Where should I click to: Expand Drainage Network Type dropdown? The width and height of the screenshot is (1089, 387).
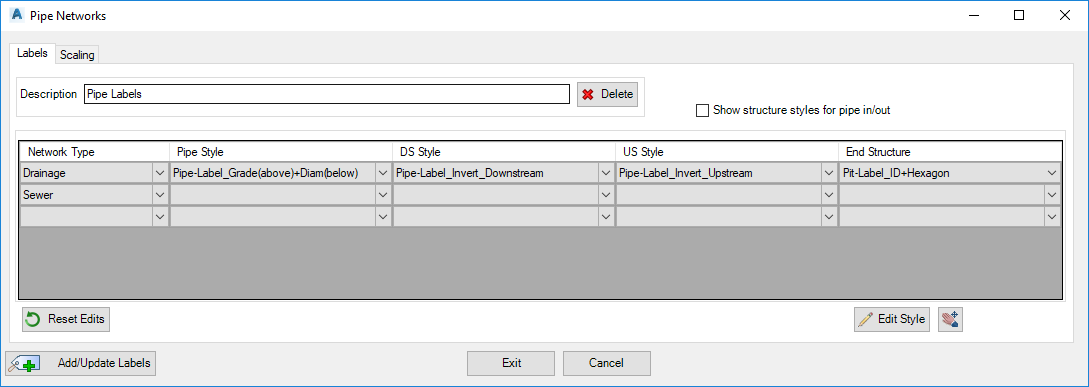tap(160, 173)
